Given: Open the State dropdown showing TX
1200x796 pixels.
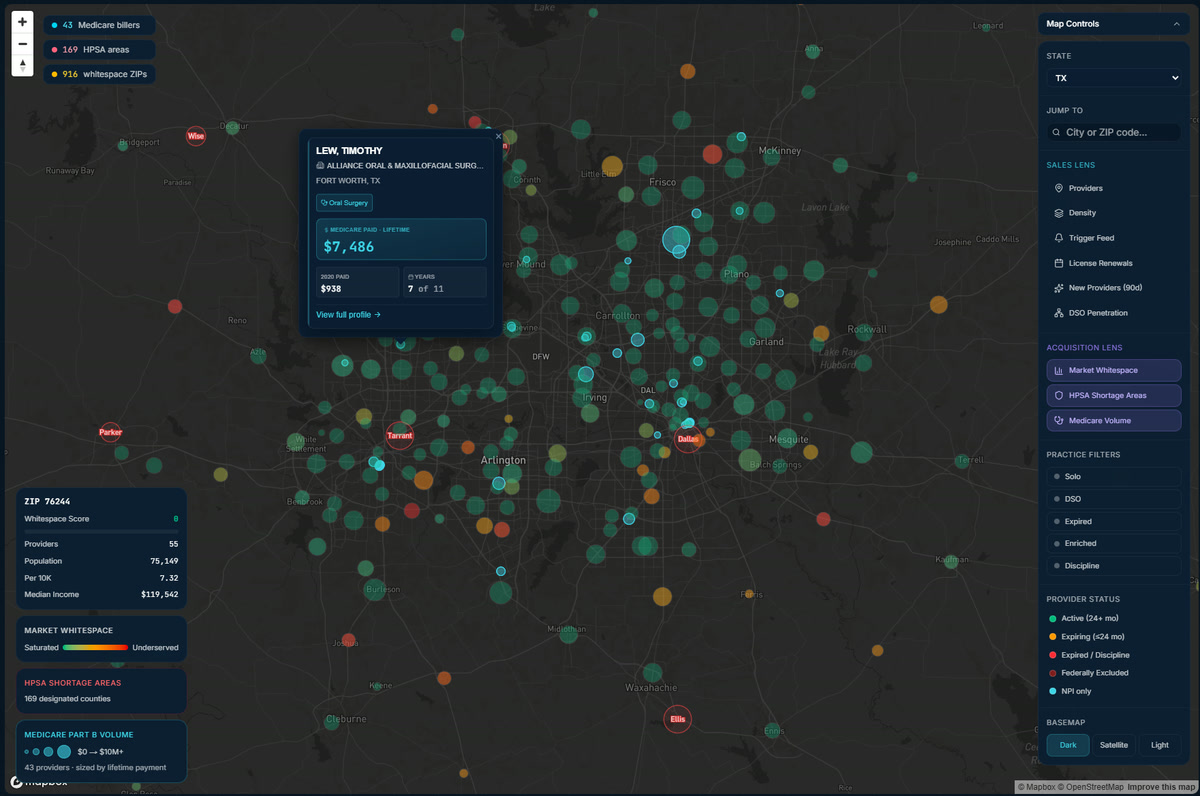Looking at the screenshot, I should click(1115, 78).
